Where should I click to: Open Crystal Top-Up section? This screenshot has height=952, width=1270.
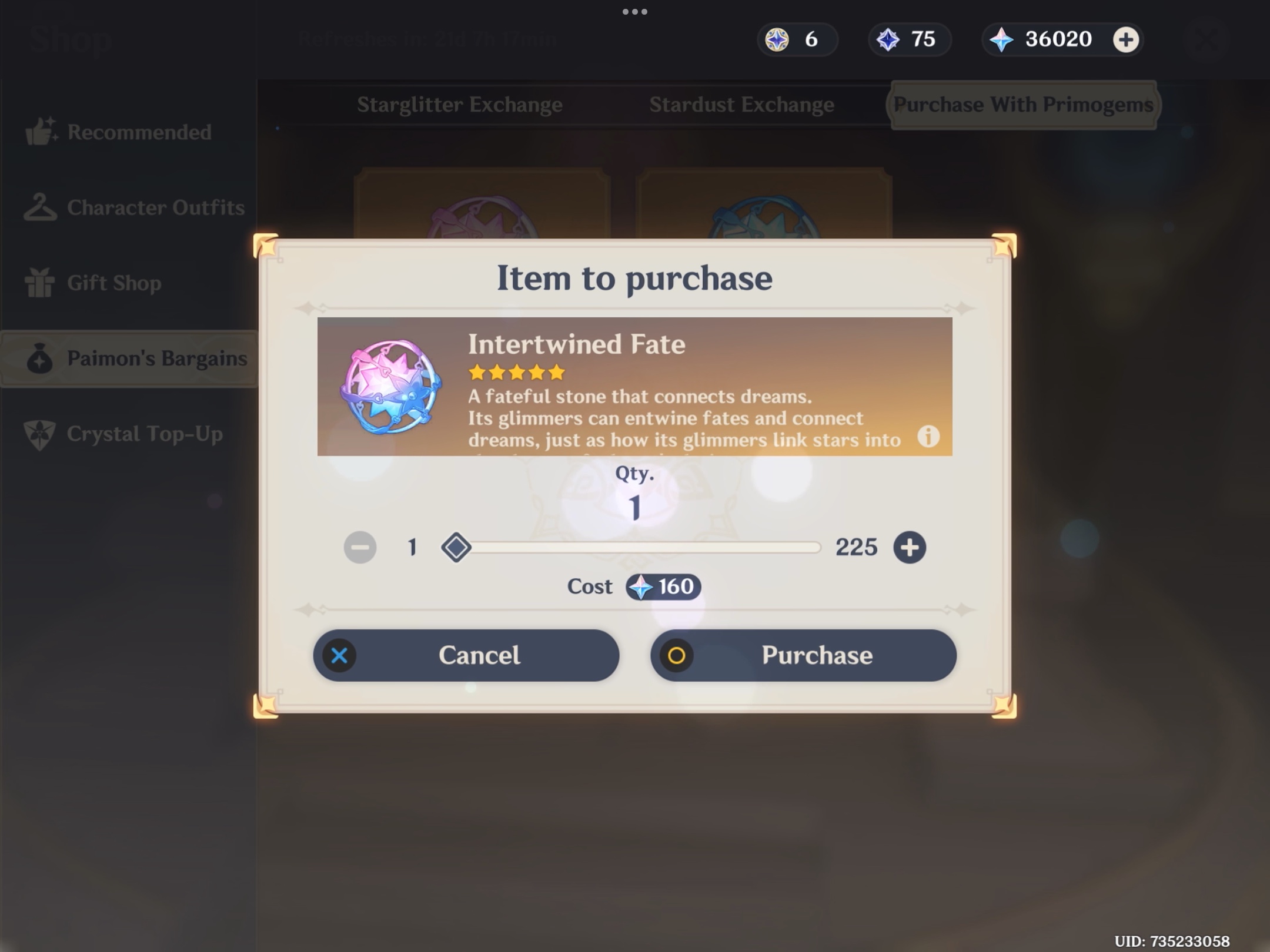[x=123, y=434]
